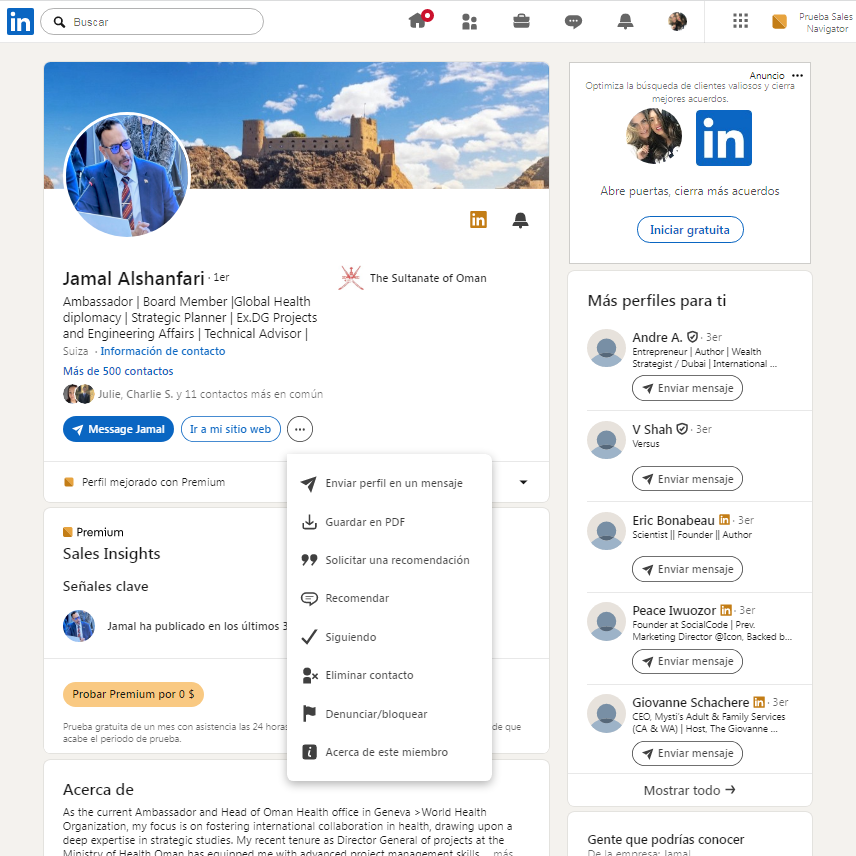Select Denunciar/bloquear option
Screen dimensions: 856x856
389,714
